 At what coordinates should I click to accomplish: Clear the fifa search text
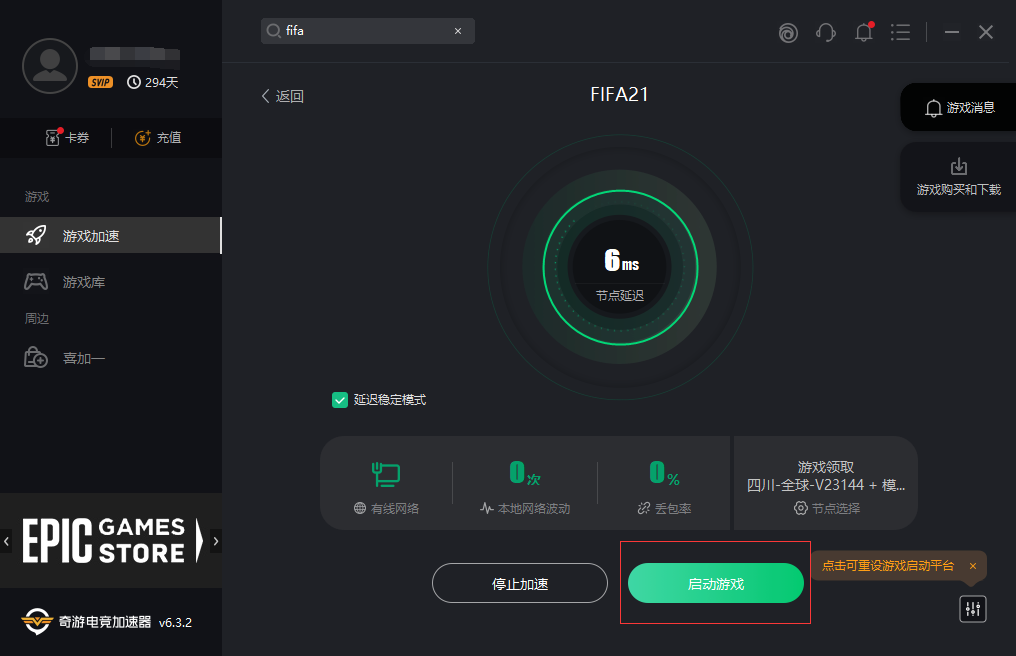point(458,31)
